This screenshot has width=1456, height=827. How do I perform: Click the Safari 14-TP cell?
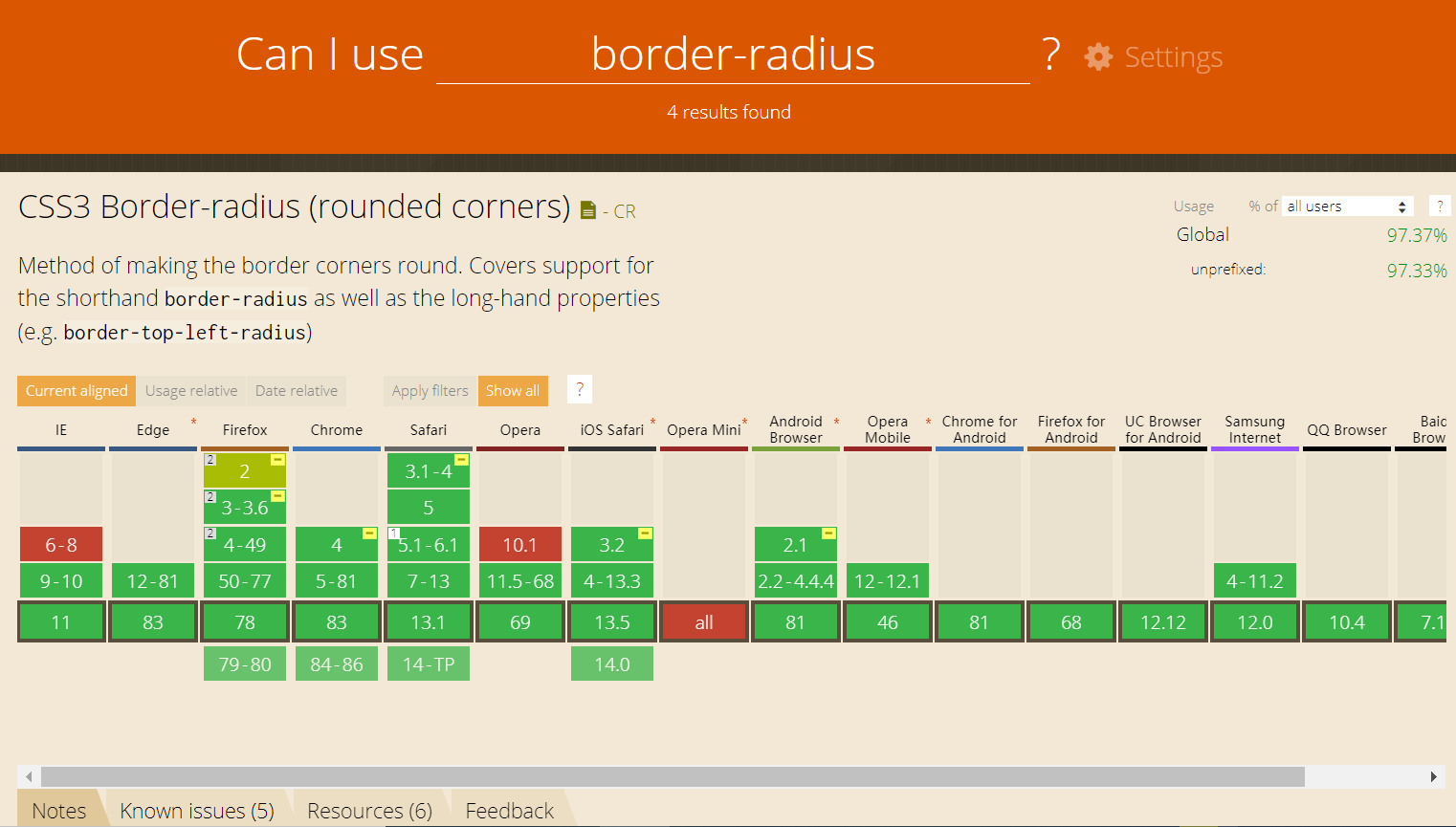click(x=429, y=664)
